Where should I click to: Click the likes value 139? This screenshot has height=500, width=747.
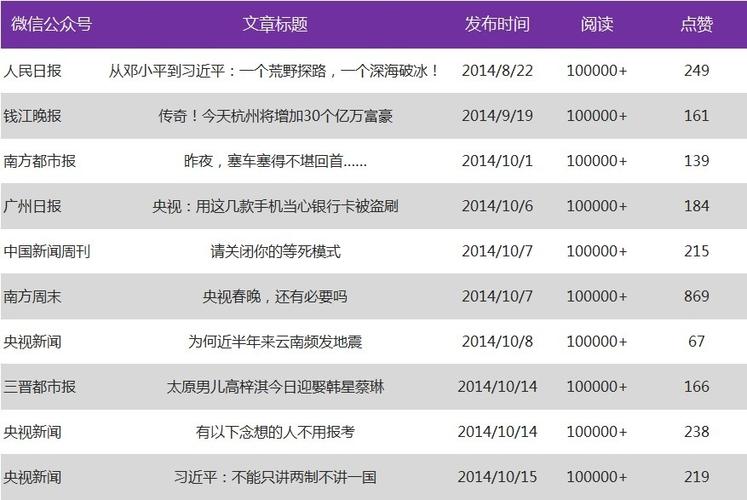click(x=697, y=161)
